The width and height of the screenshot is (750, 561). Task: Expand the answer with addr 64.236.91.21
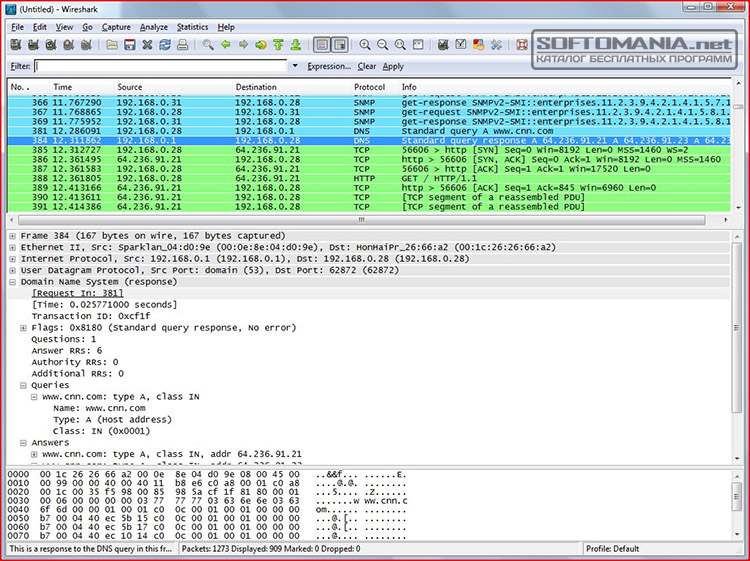coord(34,454)
